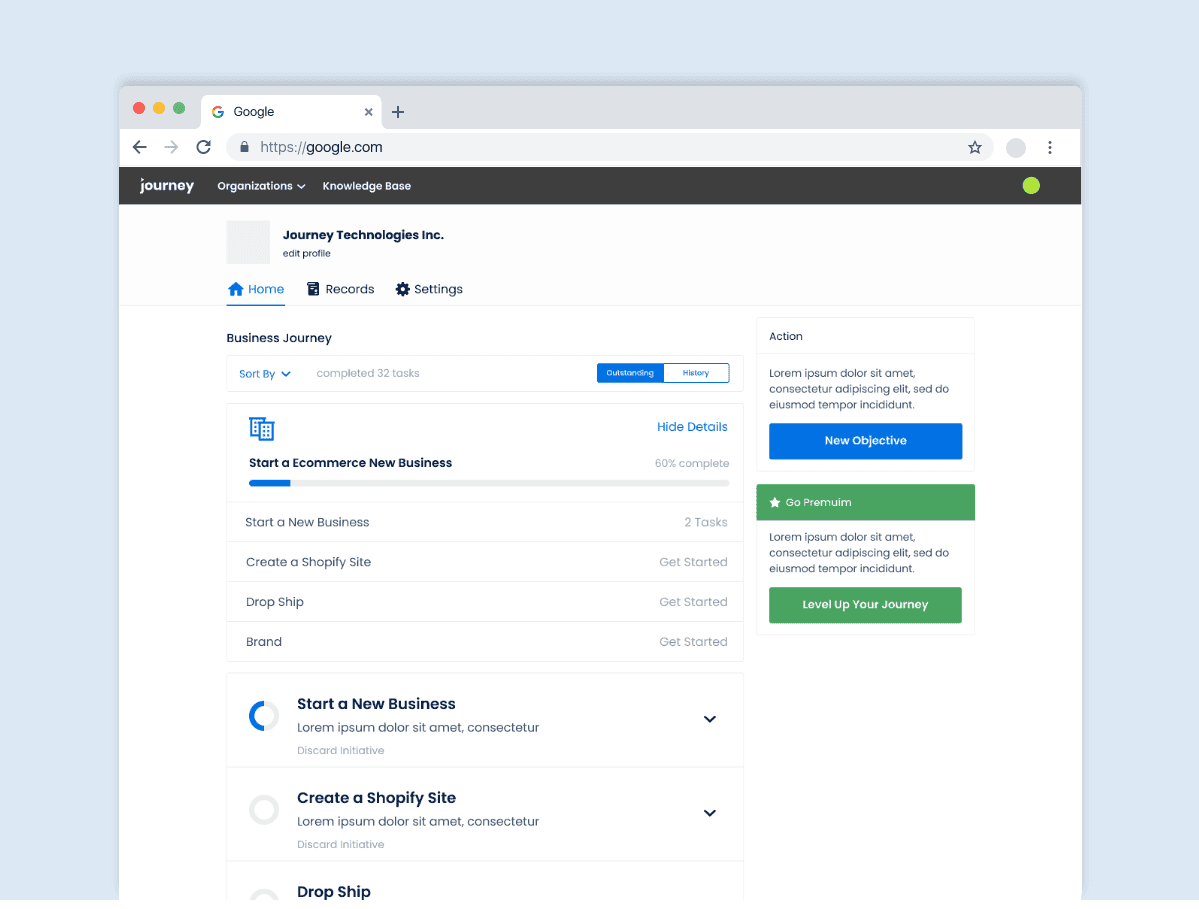Click the Start a New Business list row
1199x909 pixels.
click(x=485, y=523)
